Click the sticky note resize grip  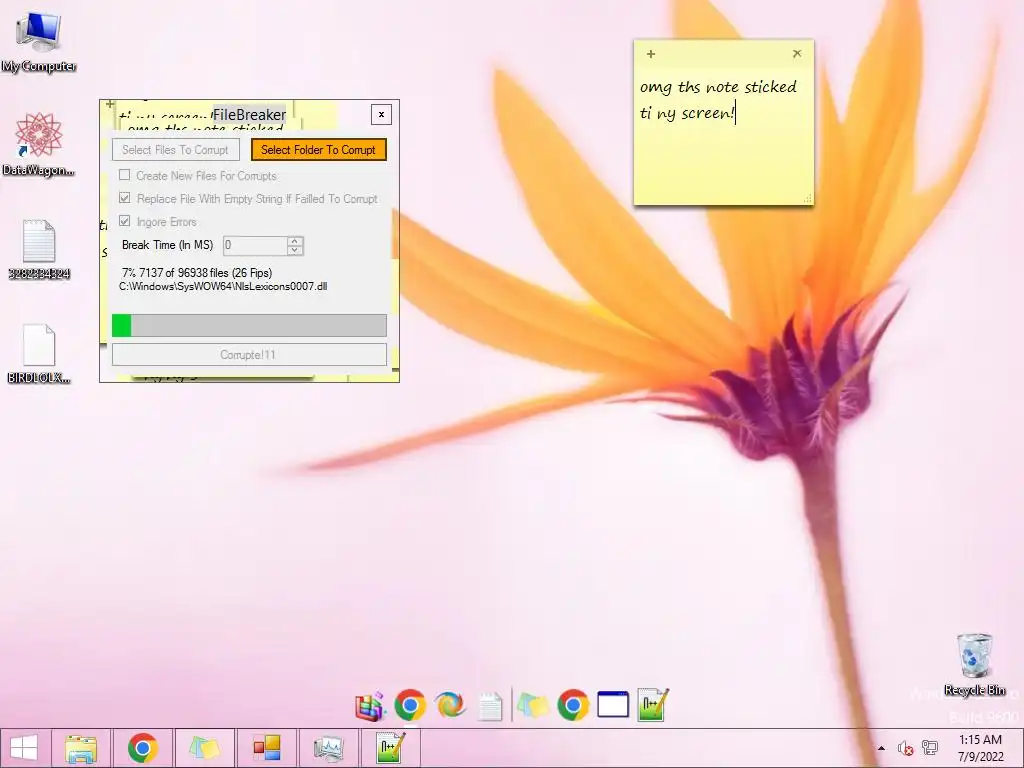(808, 199)
